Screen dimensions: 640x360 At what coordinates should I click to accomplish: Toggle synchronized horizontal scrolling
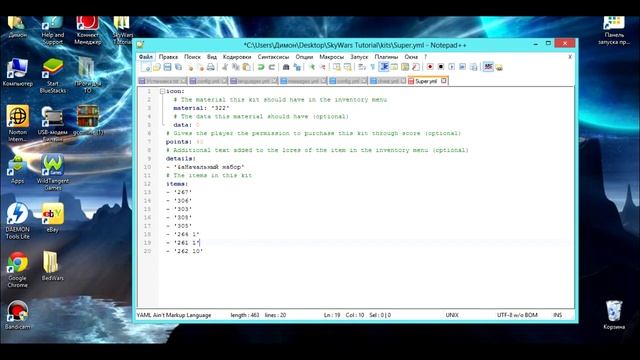pyautogui.click(x=348, y=67)
